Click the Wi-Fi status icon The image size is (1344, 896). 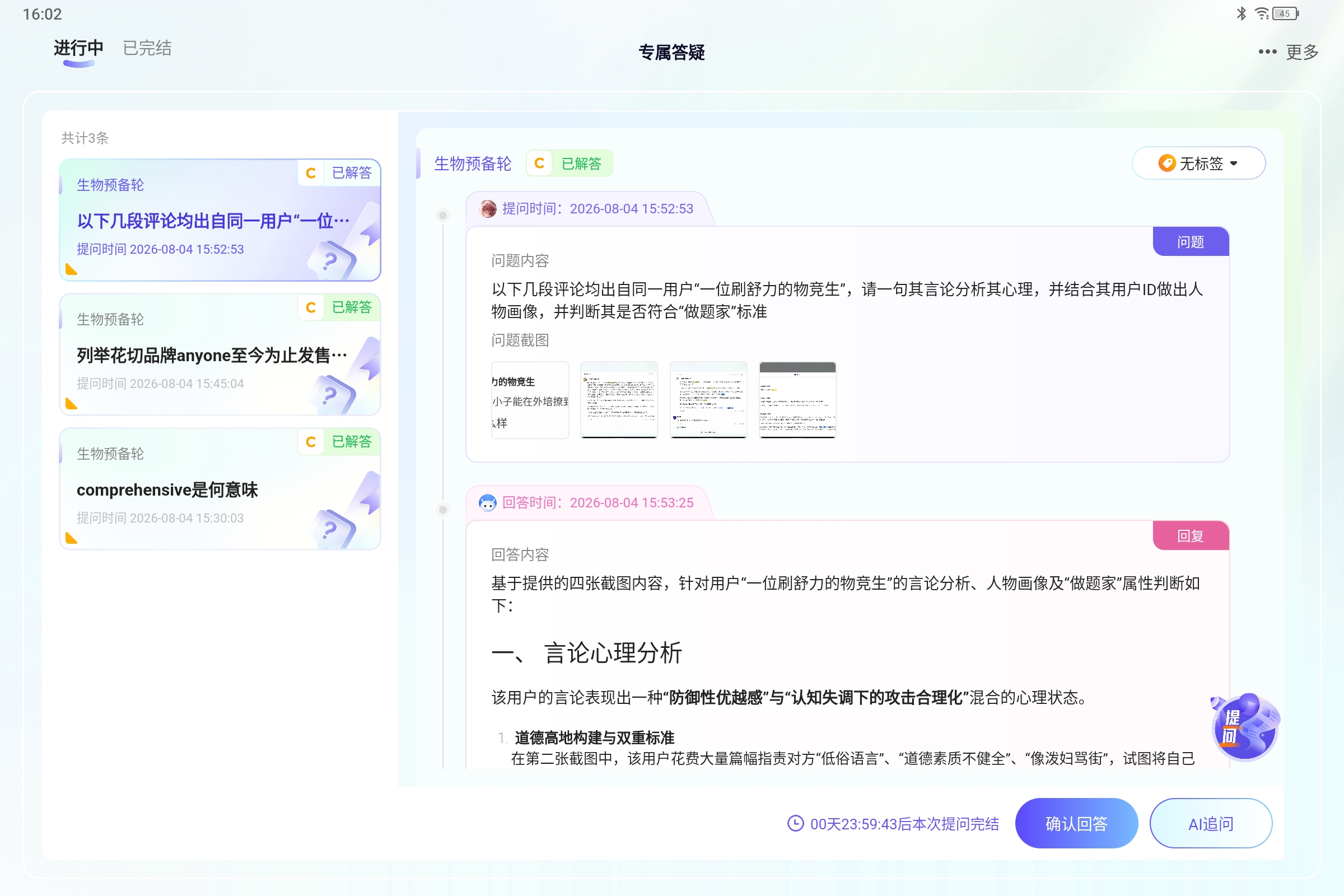click(x=1261, y=13)
